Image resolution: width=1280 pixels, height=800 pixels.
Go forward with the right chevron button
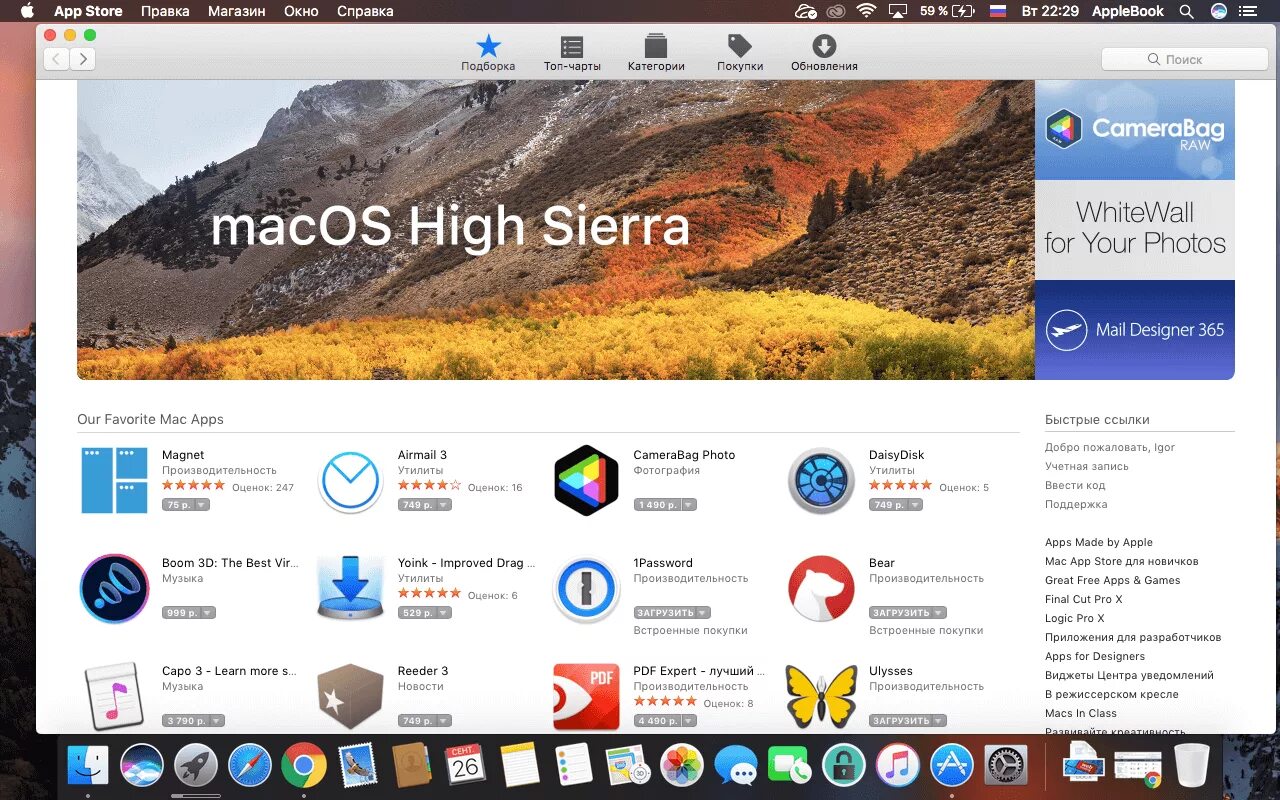click(83, 59)
